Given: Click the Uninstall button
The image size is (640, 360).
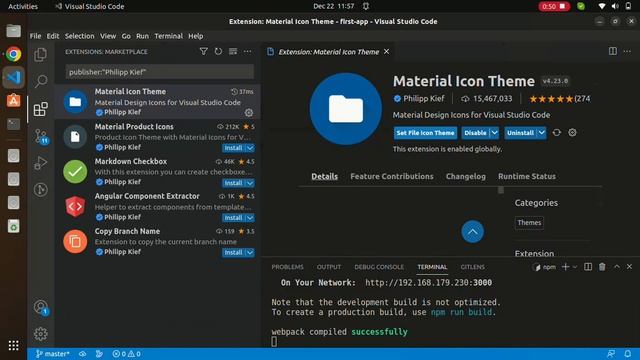Looking at the screenshot, I should 520,133.
